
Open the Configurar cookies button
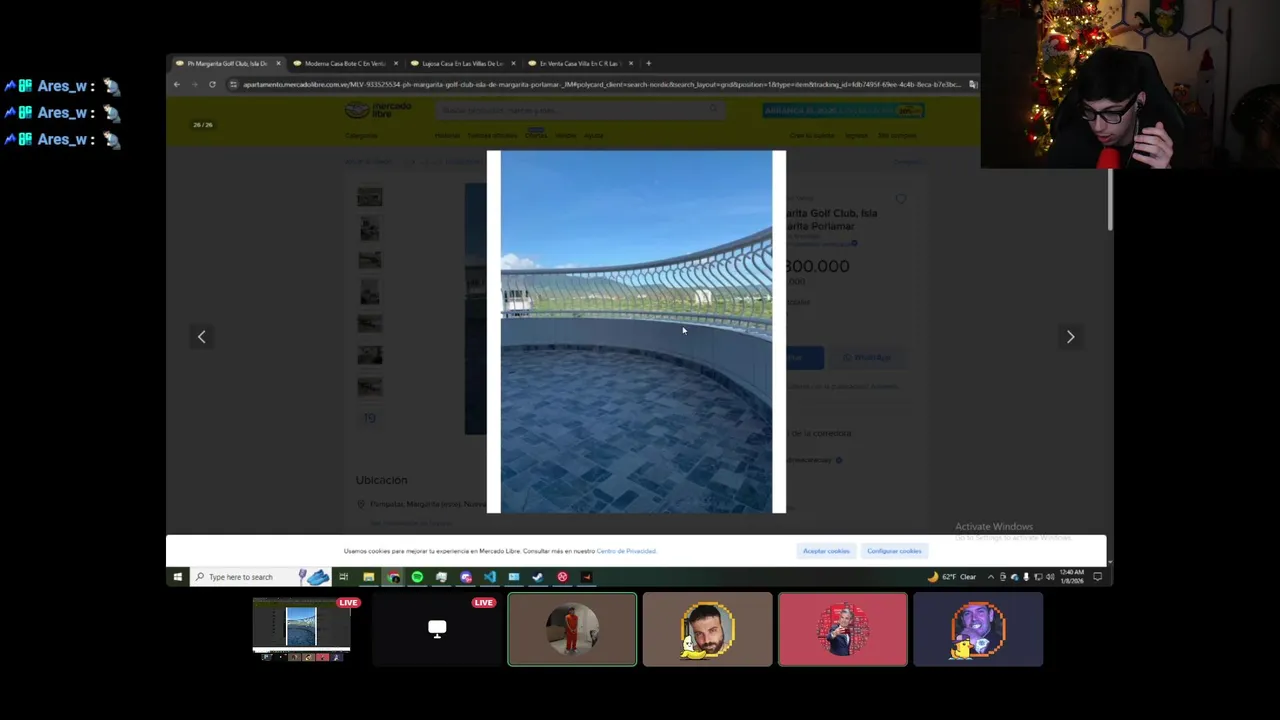pos(894,551)
